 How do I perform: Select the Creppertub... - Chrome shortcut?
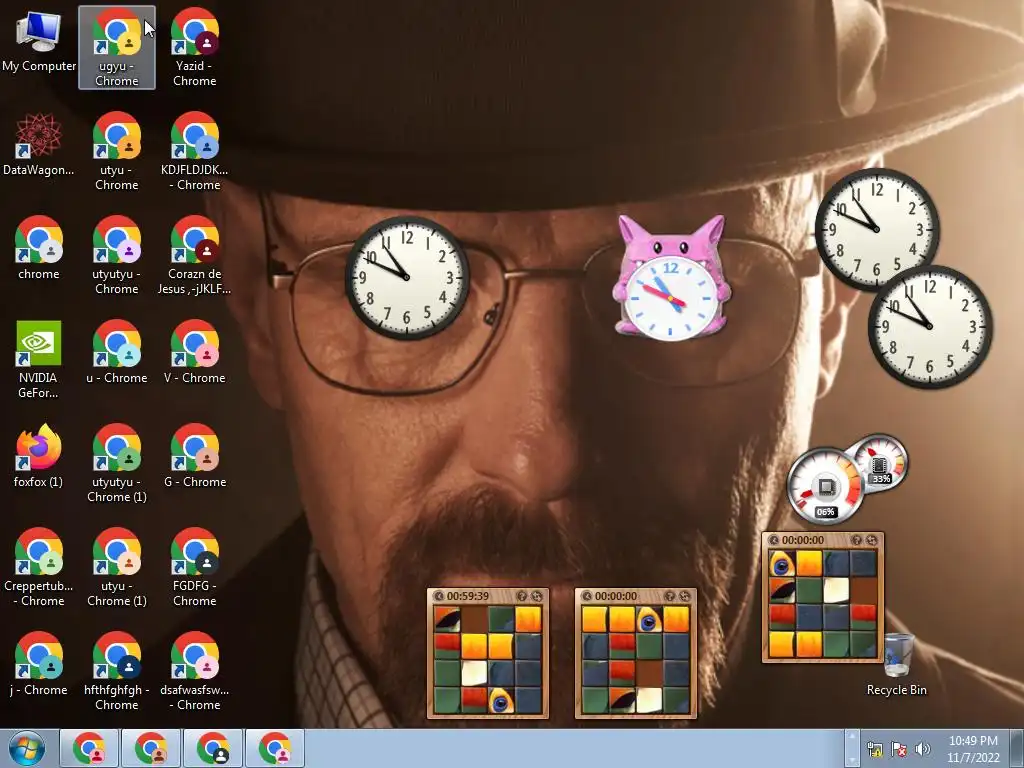[x=39, y=567]
